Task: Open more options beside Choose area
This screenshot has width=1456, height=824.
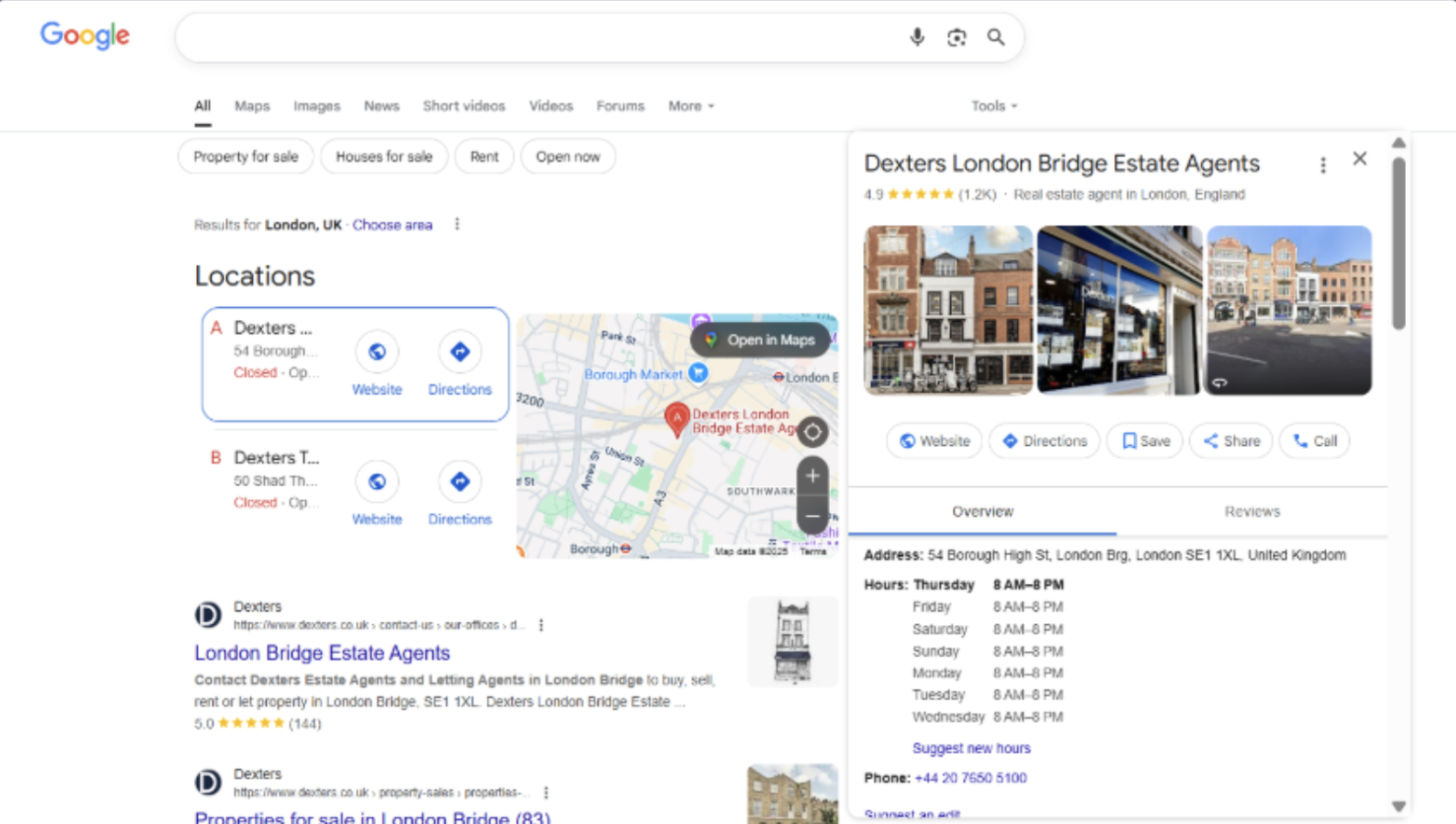Action: click(457, 224)
